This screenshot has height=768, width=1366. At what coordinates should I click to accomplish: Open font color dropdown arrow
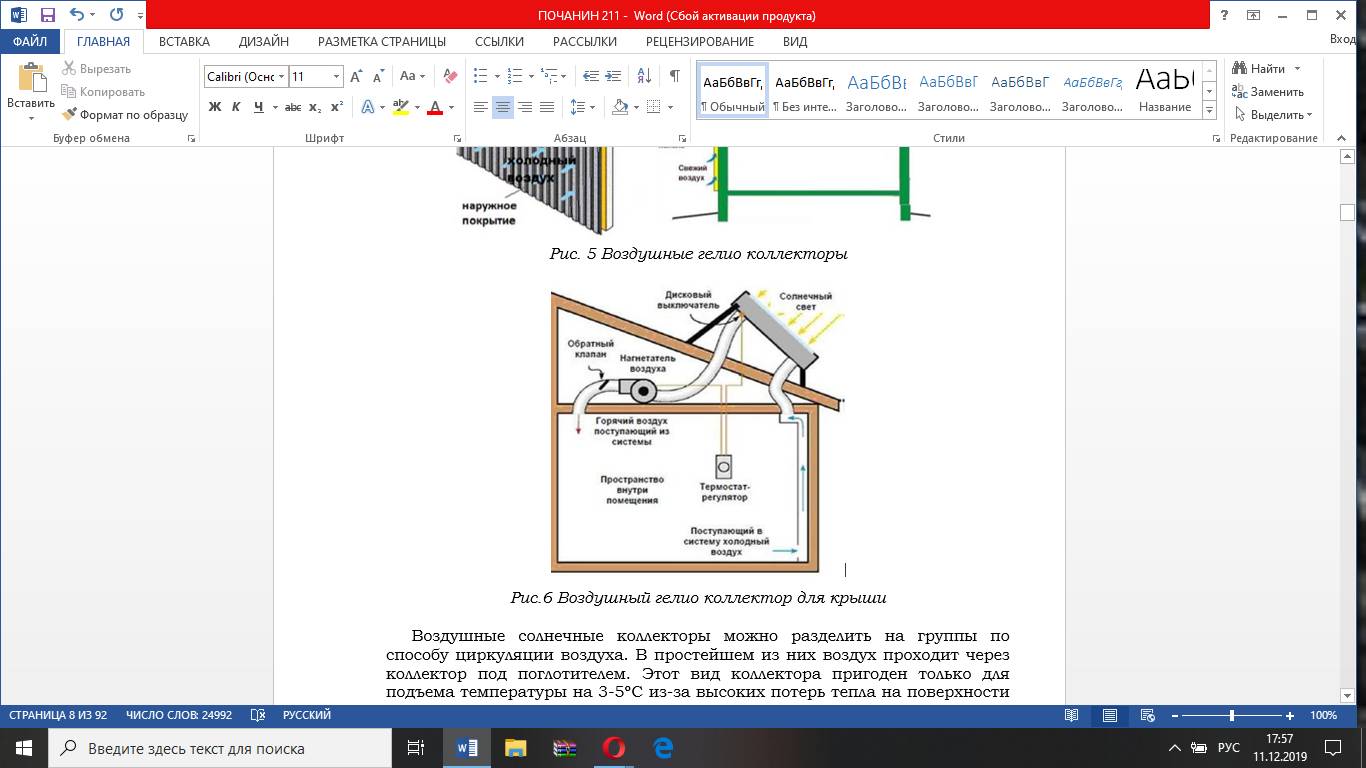coord(451,107)
